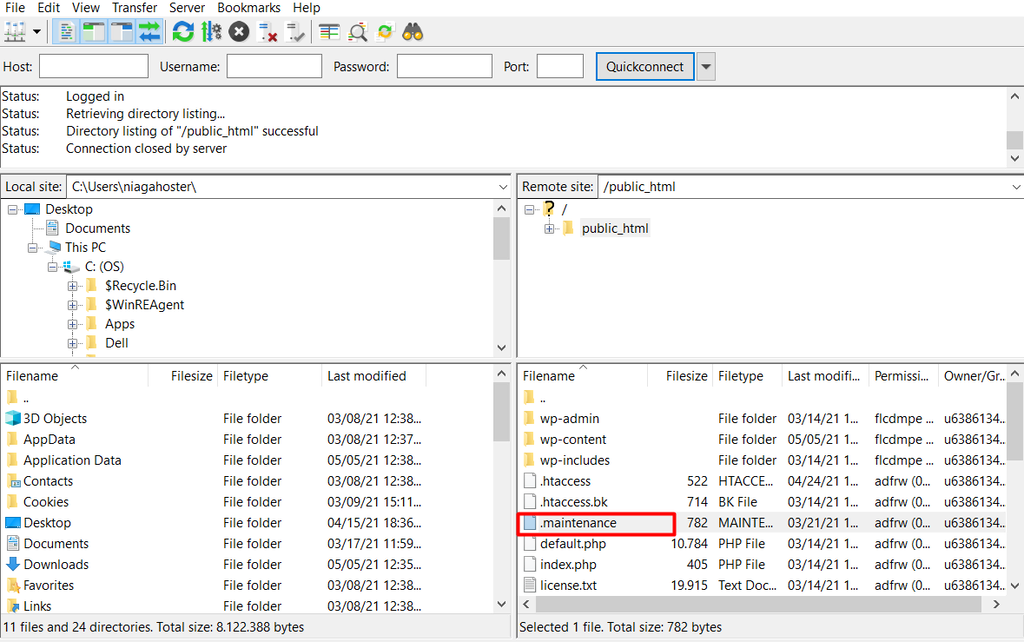Open the directory comparison icon

pos(329,32)
